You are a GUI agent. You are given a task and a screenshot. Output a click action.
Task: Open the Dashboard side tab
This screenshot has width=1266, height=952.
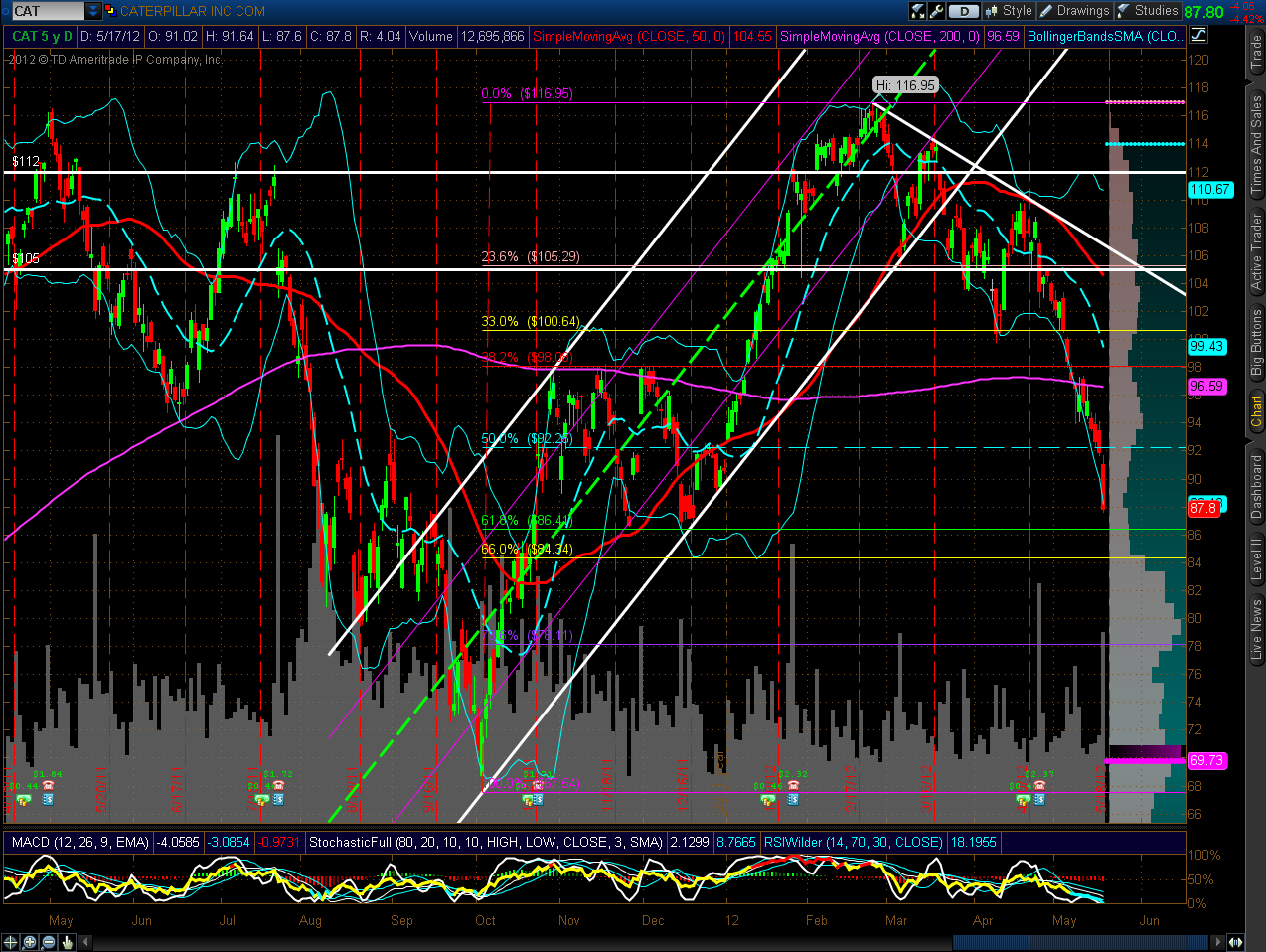pos(1256,486)
